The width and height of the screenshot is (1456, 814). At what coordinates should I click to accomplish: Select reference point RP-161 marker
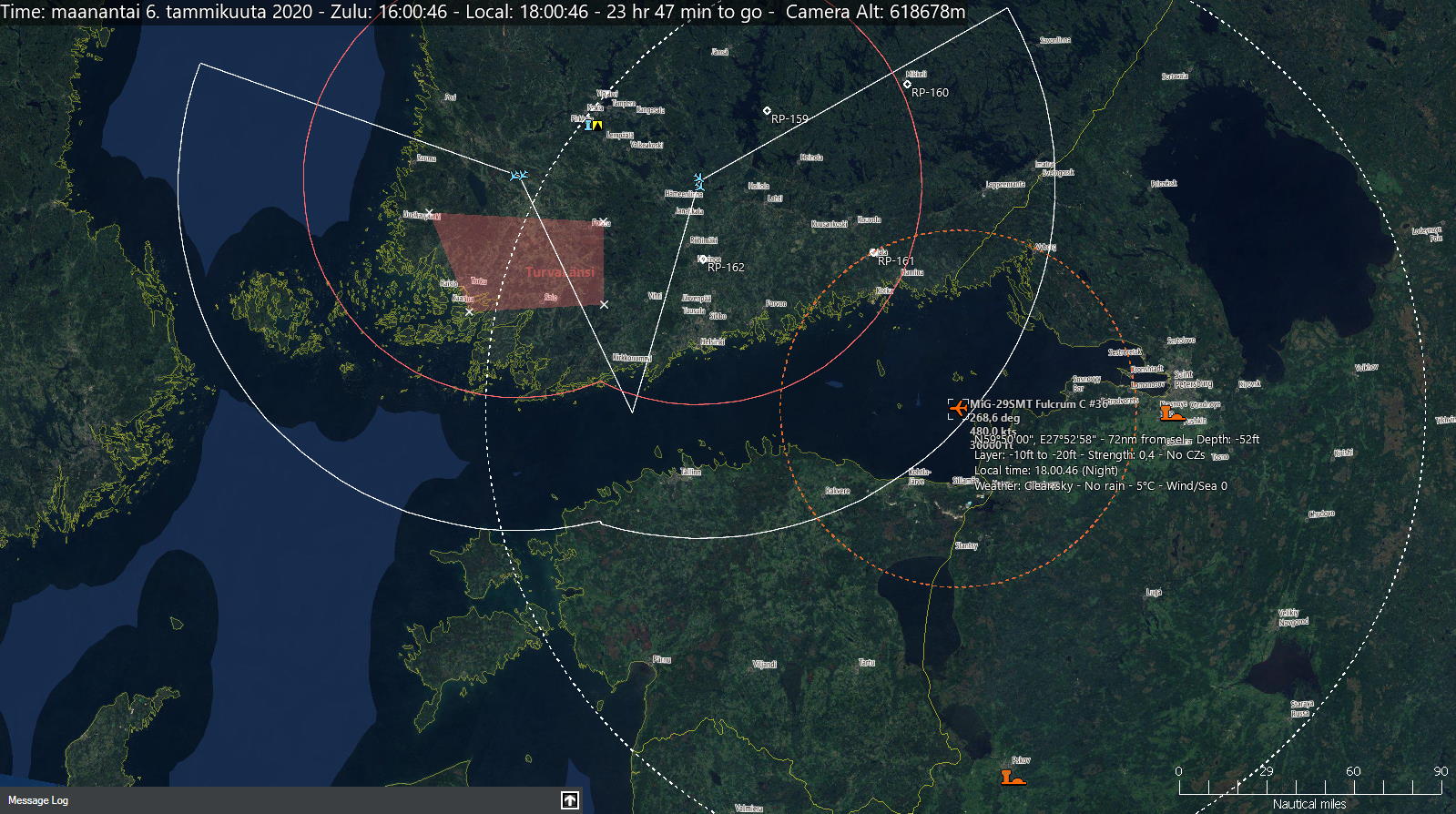pyautogui.click(x=873, y=252)
